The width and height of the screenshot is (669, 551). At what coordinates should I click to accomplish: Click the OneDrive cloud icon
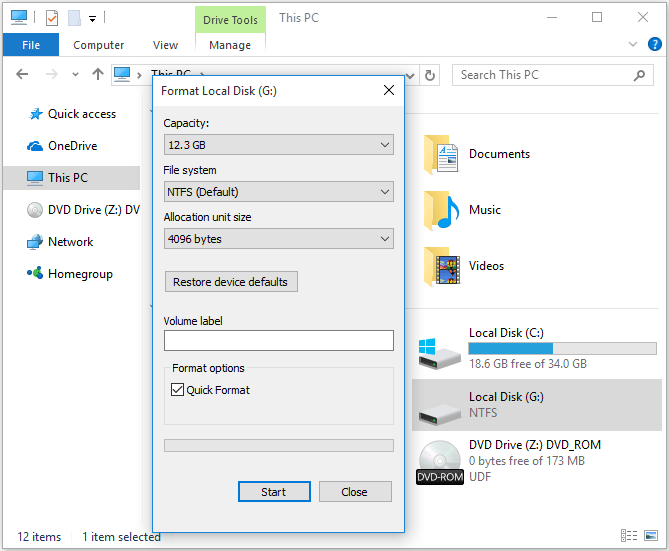click(35, 146)
